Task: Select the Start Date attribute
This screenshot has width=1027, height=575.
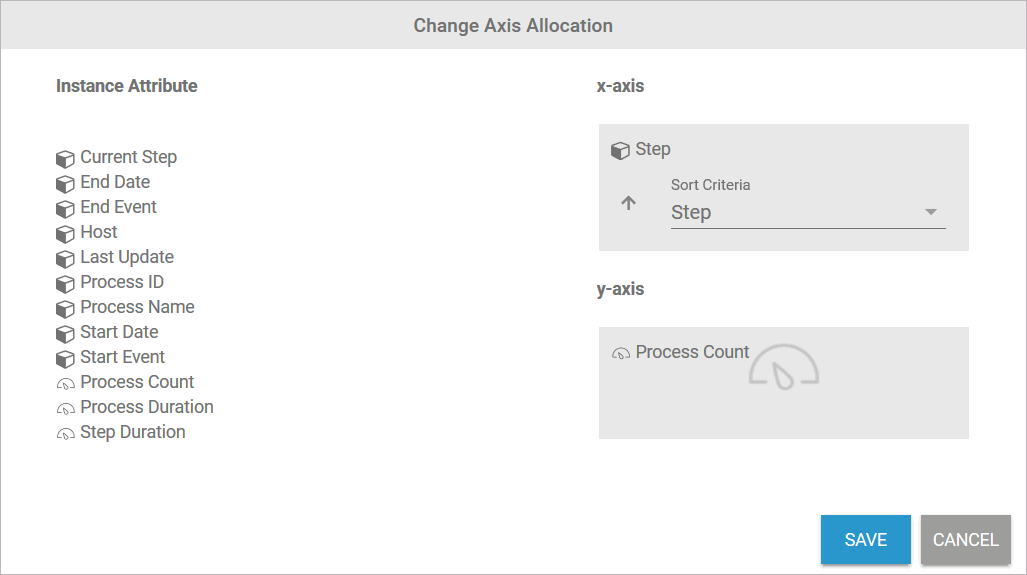Action: (119, 332)
